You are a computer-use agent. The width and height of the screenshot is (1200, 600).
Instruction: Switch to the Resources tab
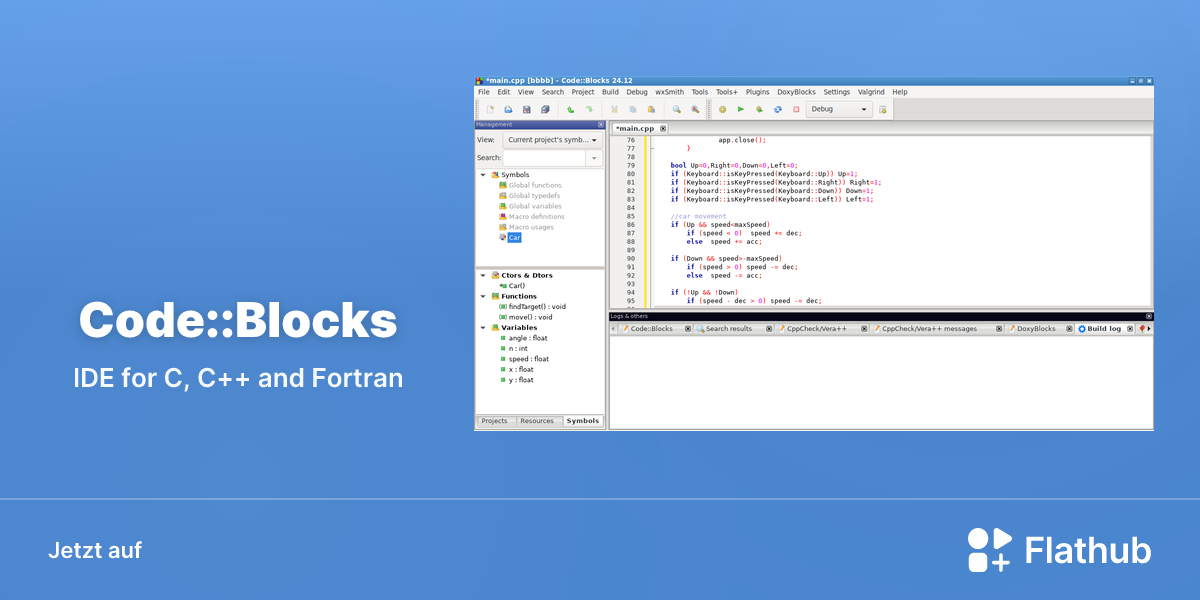(537, 421)
